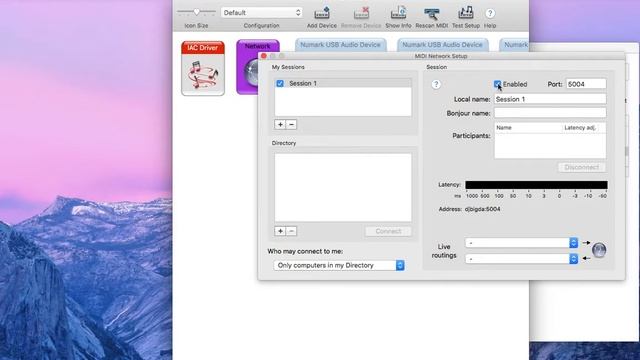The image size is (640, 360).
Task: Click the session help question mark button
Action: [436, 84]
